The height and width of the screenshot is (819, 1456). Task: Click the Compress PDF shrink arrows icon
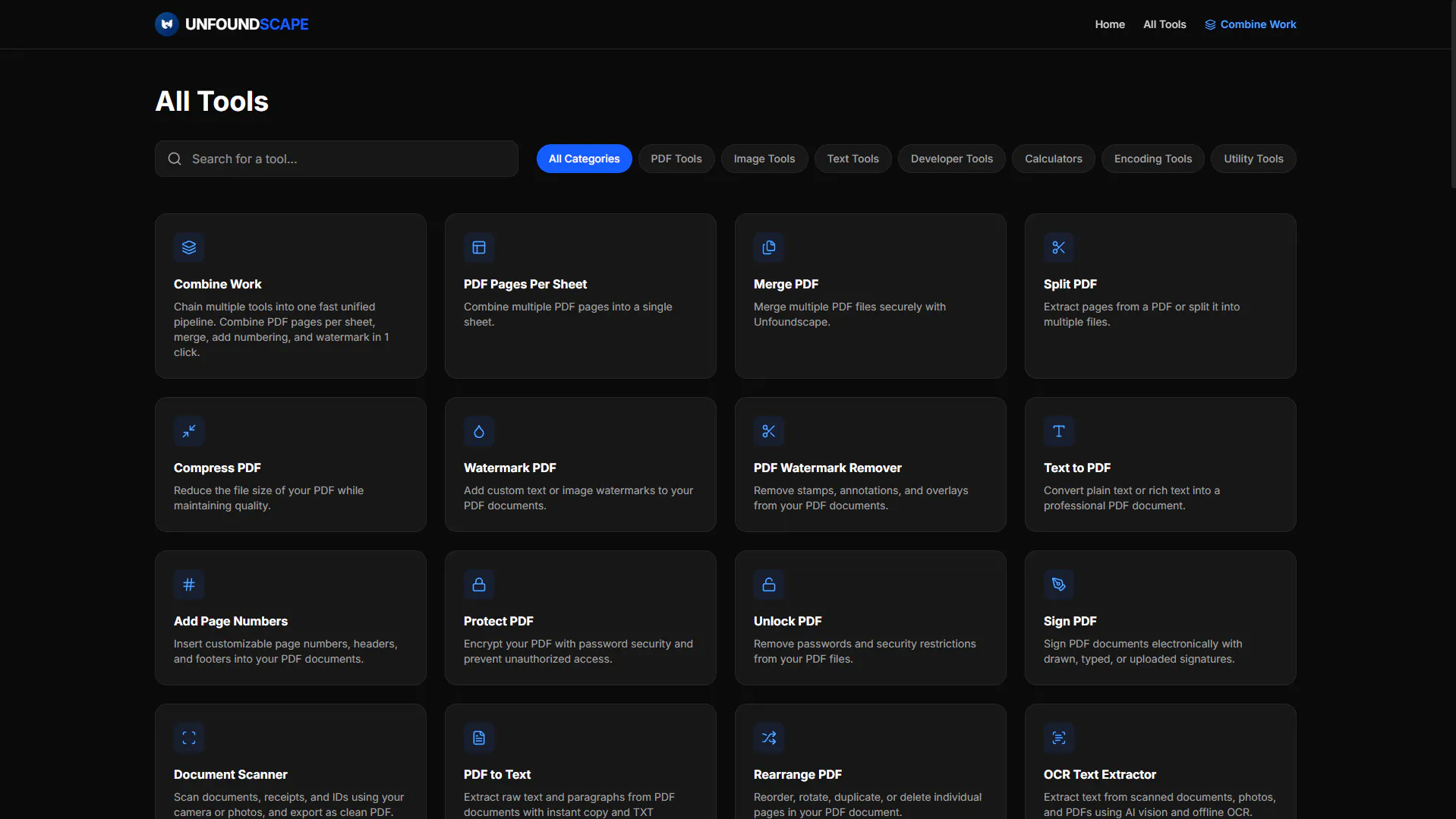(189, 431)
